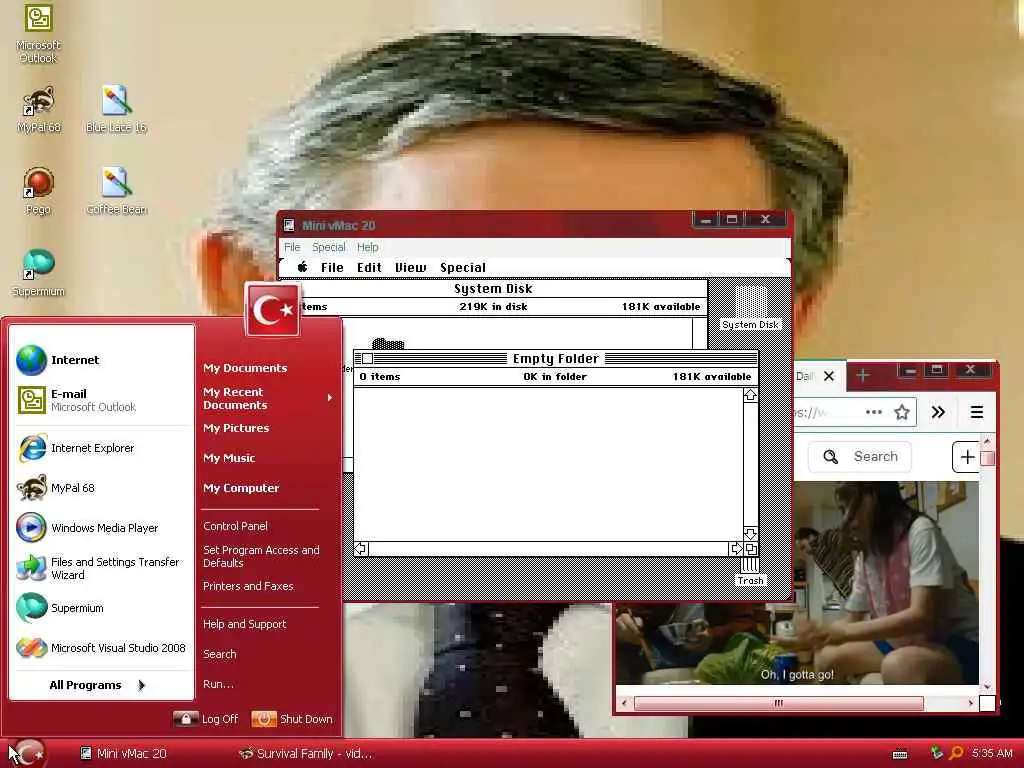Open Microsoft Outlook desktop icon
Screen dimensions: 1024x768
(38, 33)
